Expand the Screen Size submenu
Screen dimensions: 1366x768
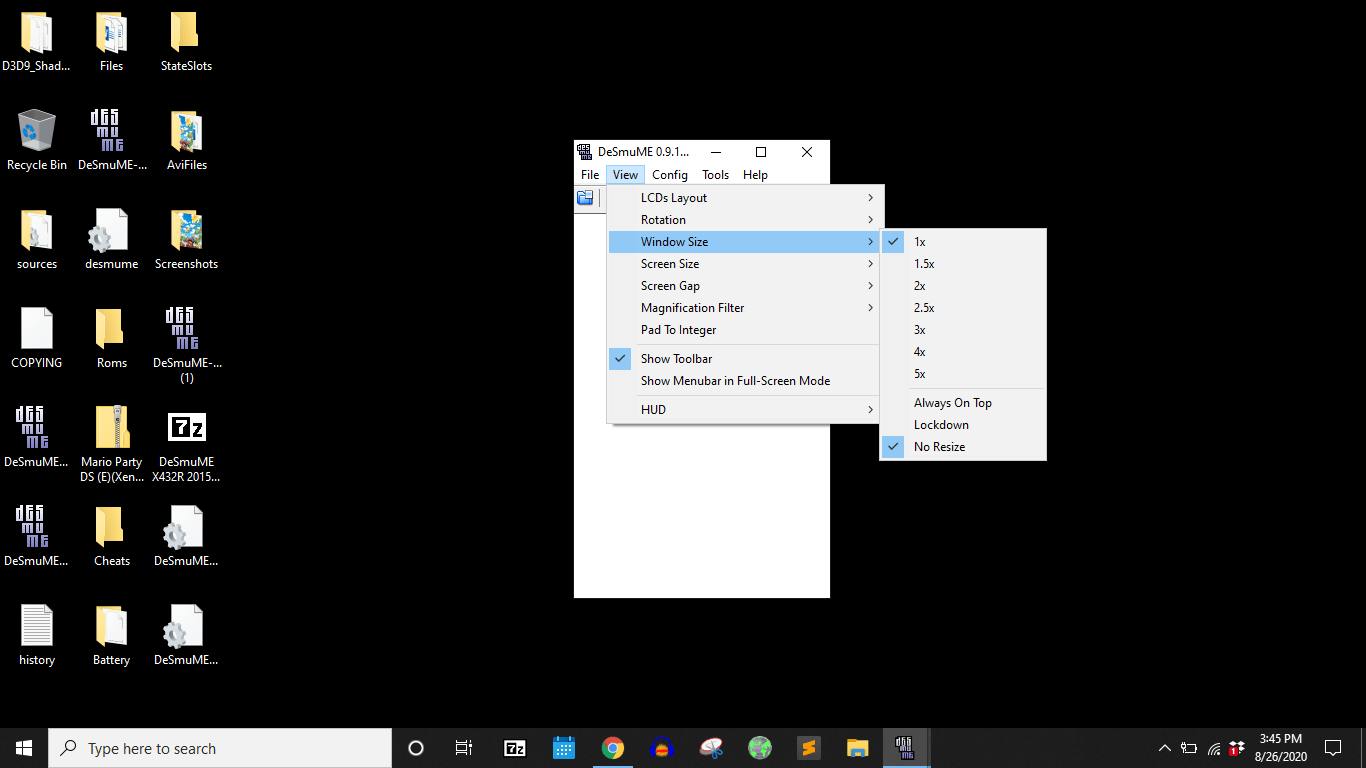[743, 264]
